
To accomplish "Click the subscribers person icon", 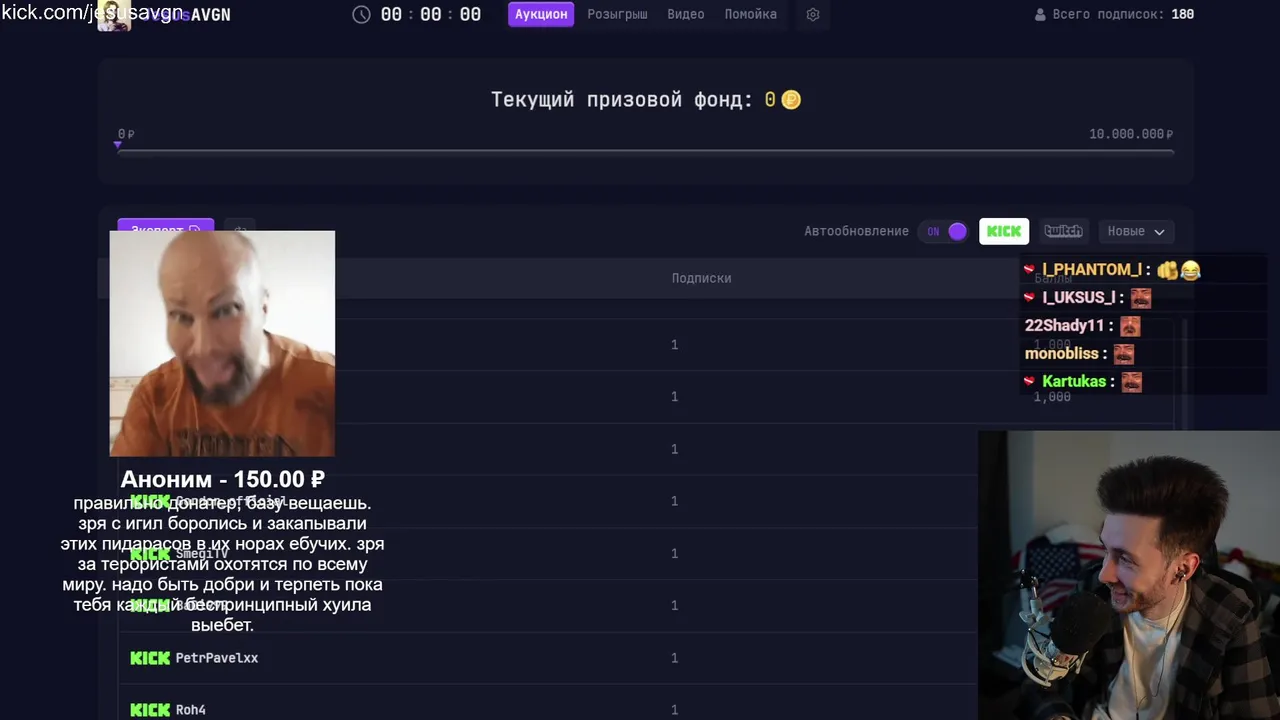I will [1040, 14].
